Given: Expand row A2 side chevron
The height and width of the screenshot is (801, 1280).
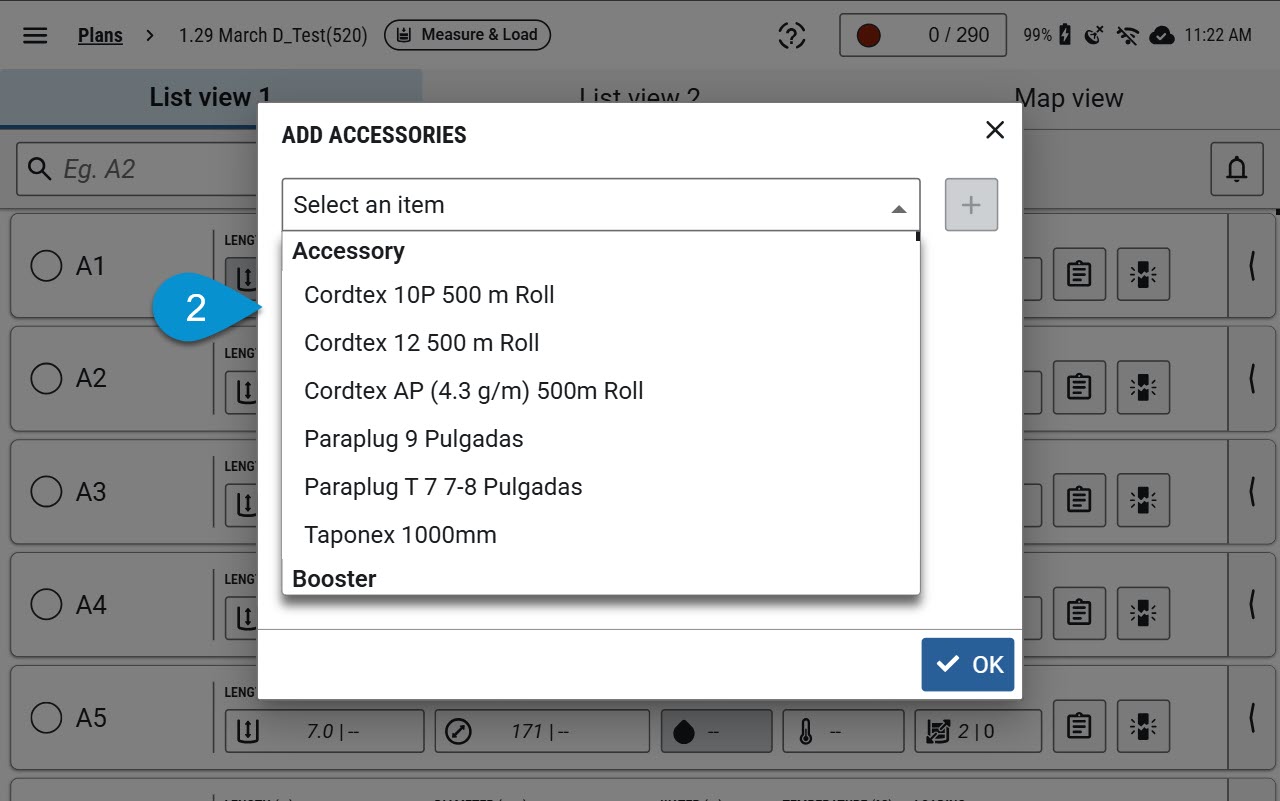Looking at the screenshot, I should (x=1252, y=379).
